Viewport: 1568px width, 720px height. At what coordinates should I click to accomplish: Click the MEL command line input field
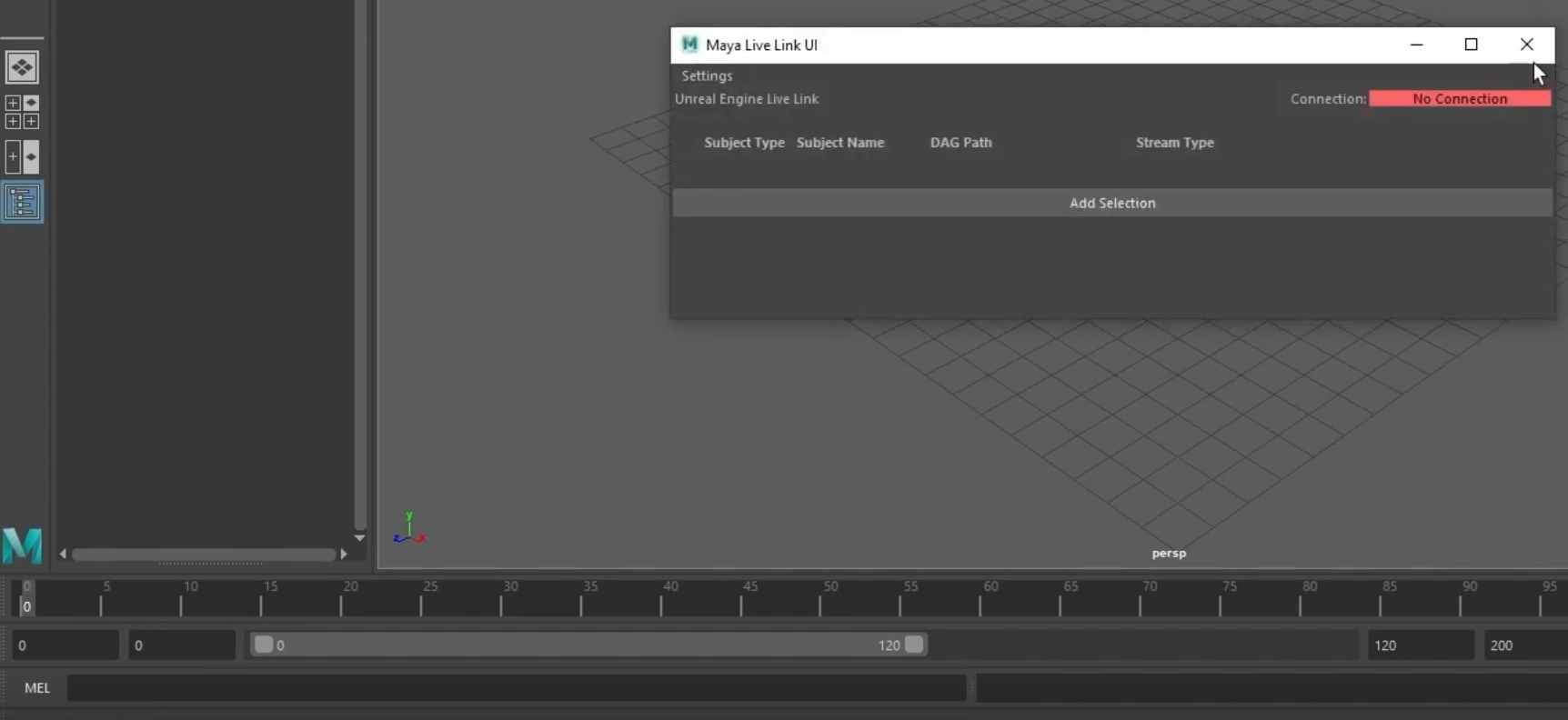click(517, 688)
